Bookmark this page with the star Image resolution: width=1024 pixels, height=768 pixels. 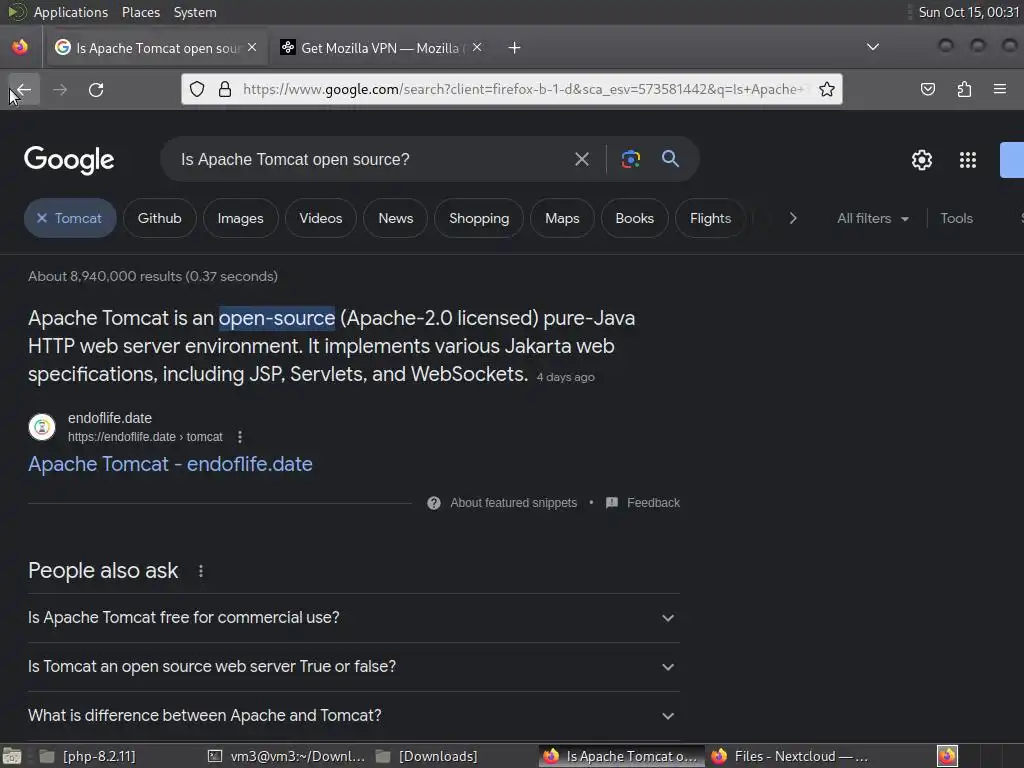pos(827,89)
